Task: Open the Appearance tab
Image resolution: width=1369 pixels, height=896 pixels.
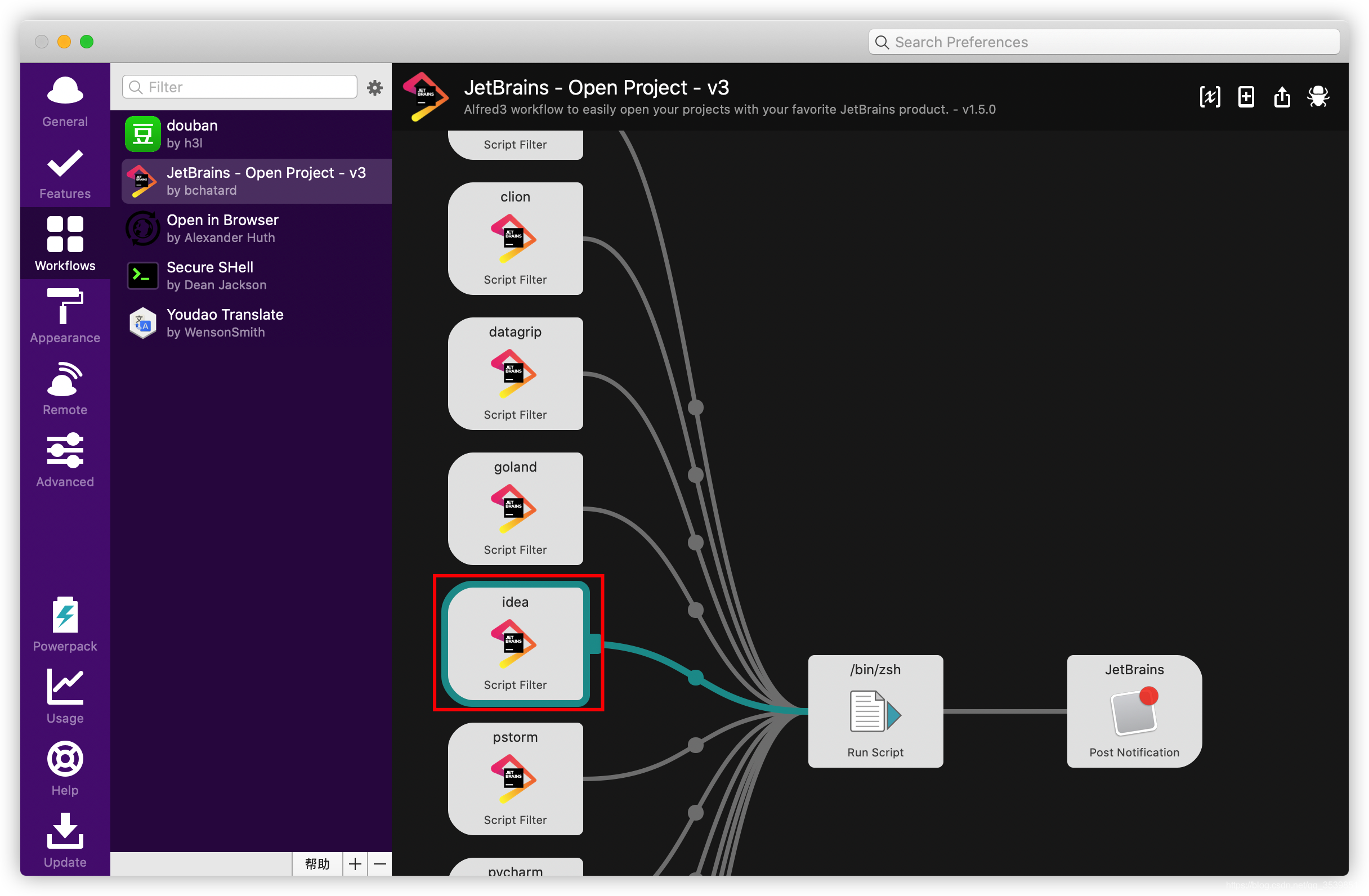Action: [65, 315]
